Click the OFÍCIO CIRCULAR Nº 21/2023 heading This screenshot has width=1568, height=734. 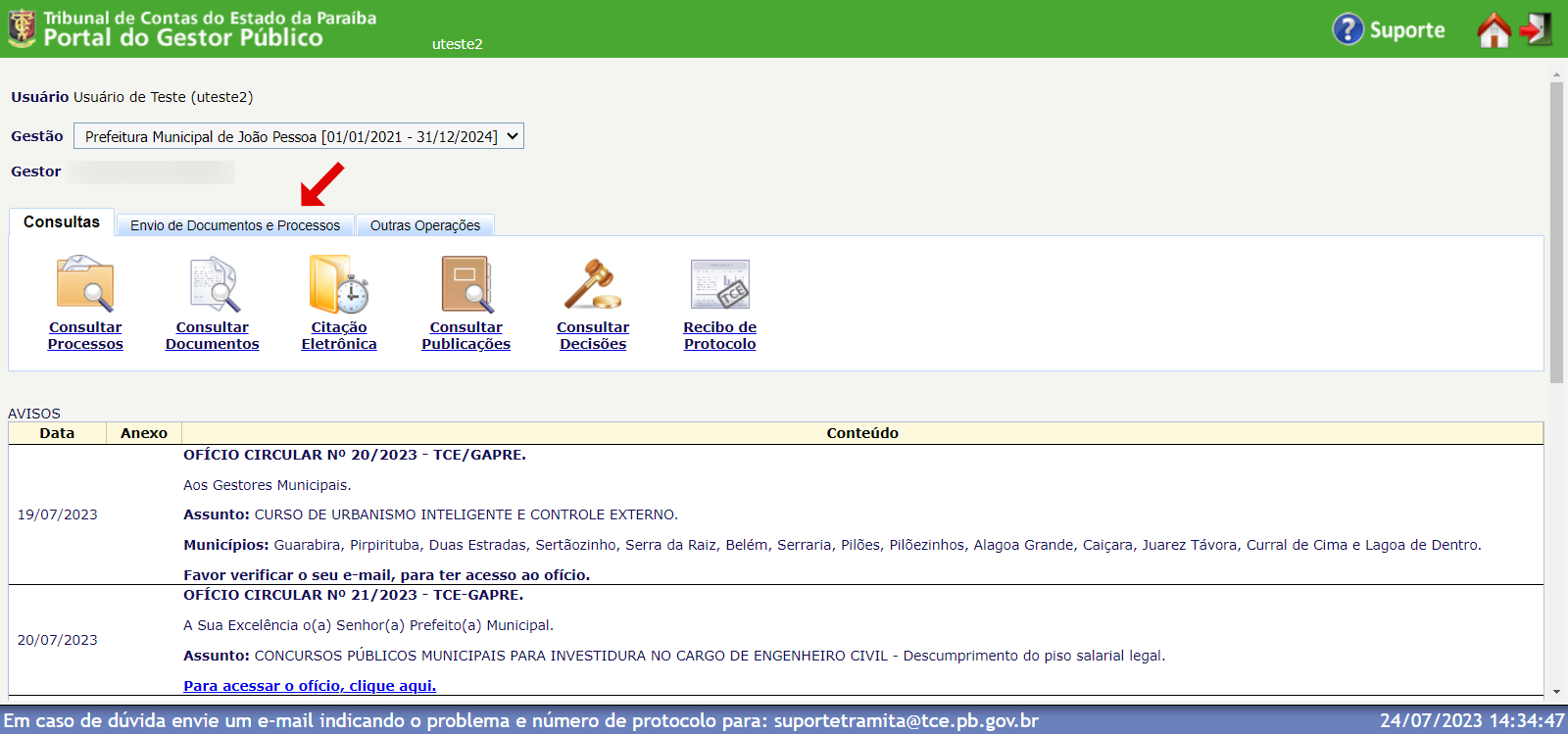[x=354, y=595]
